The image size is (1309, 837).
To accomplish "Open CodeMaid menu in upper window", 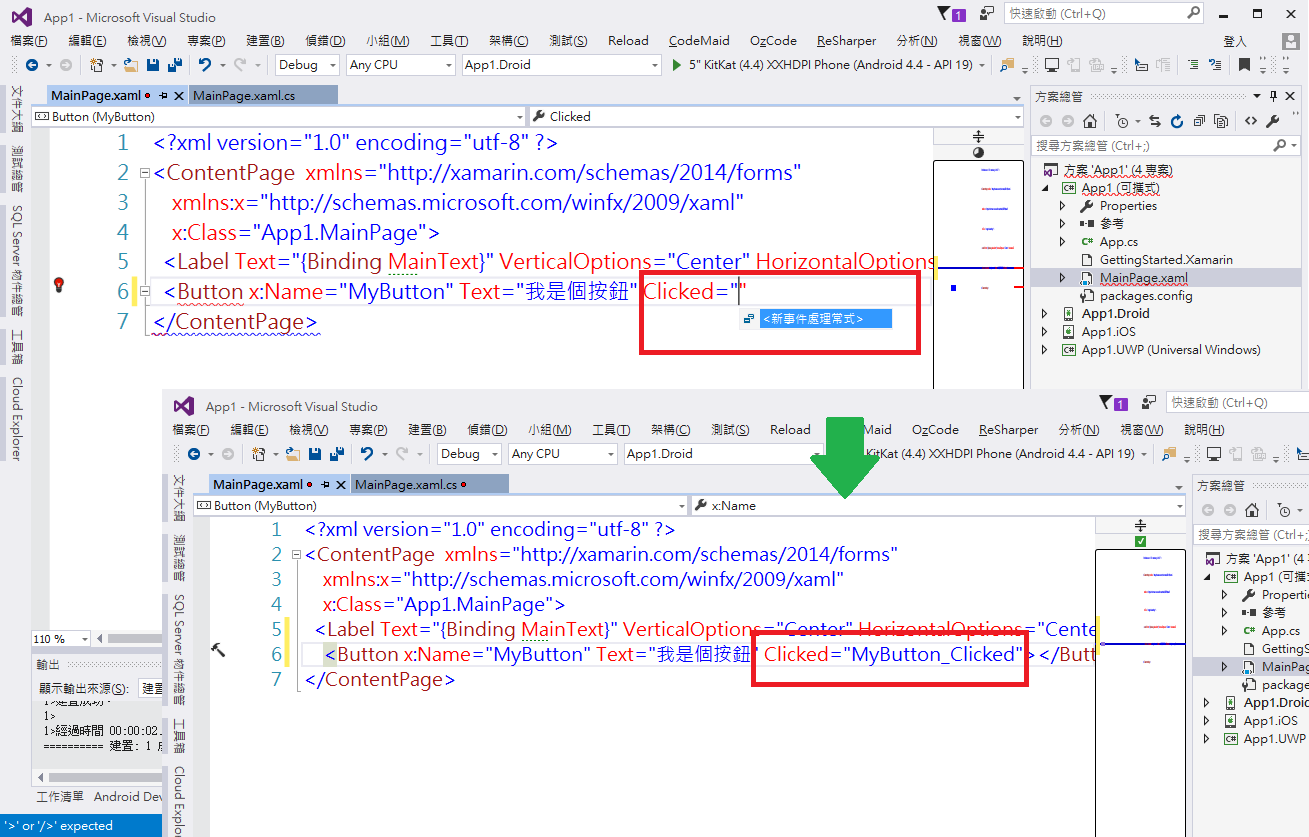I will (x=700, y=41).
